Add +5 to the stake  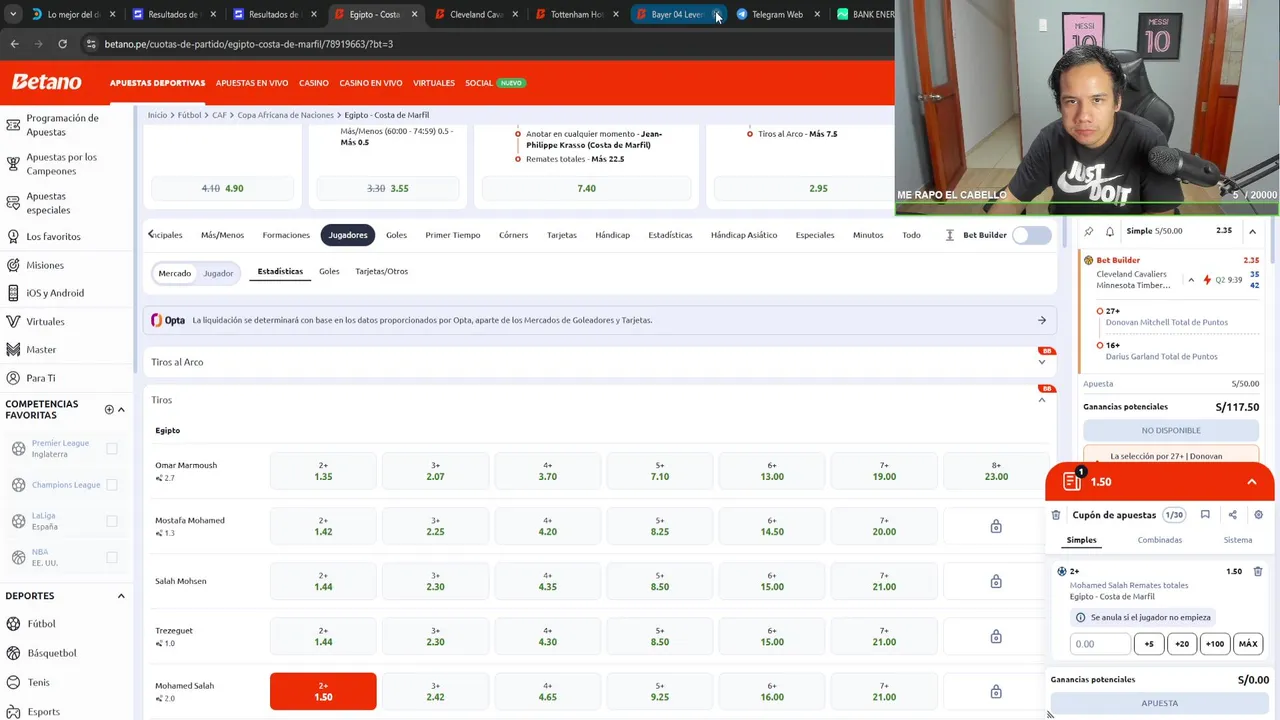1149,644
